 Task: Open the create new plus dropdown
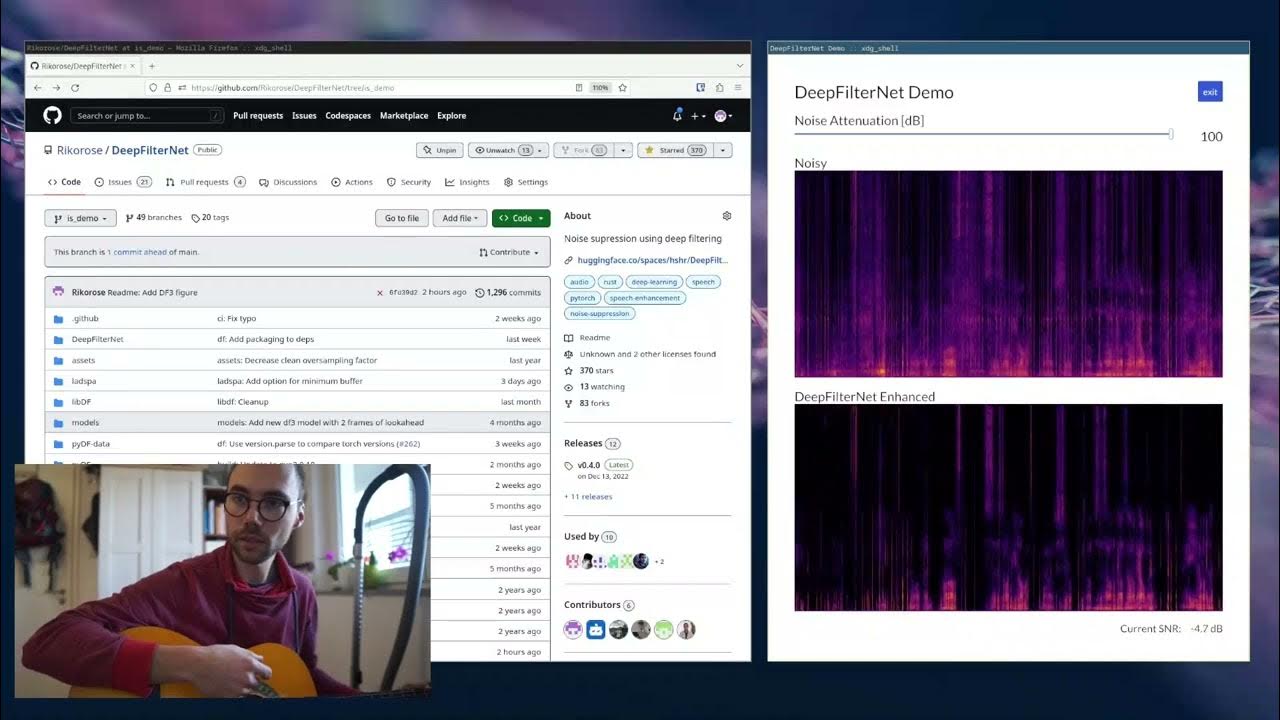(x=698, y=116)
